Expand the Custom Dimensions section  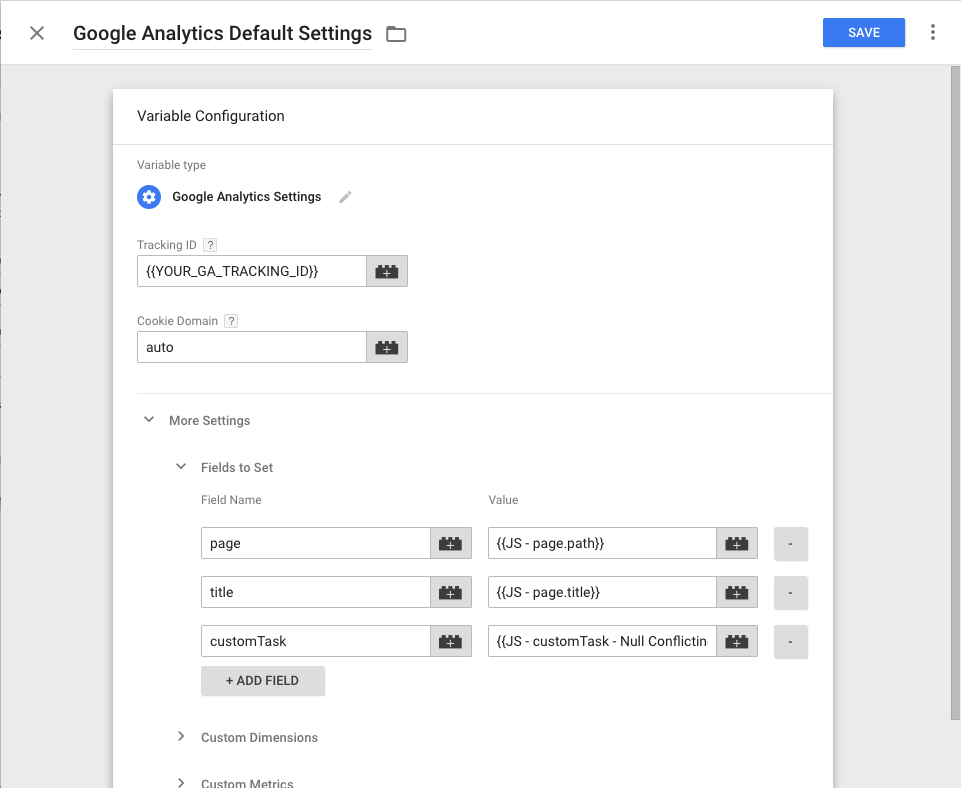pos(181,737)
